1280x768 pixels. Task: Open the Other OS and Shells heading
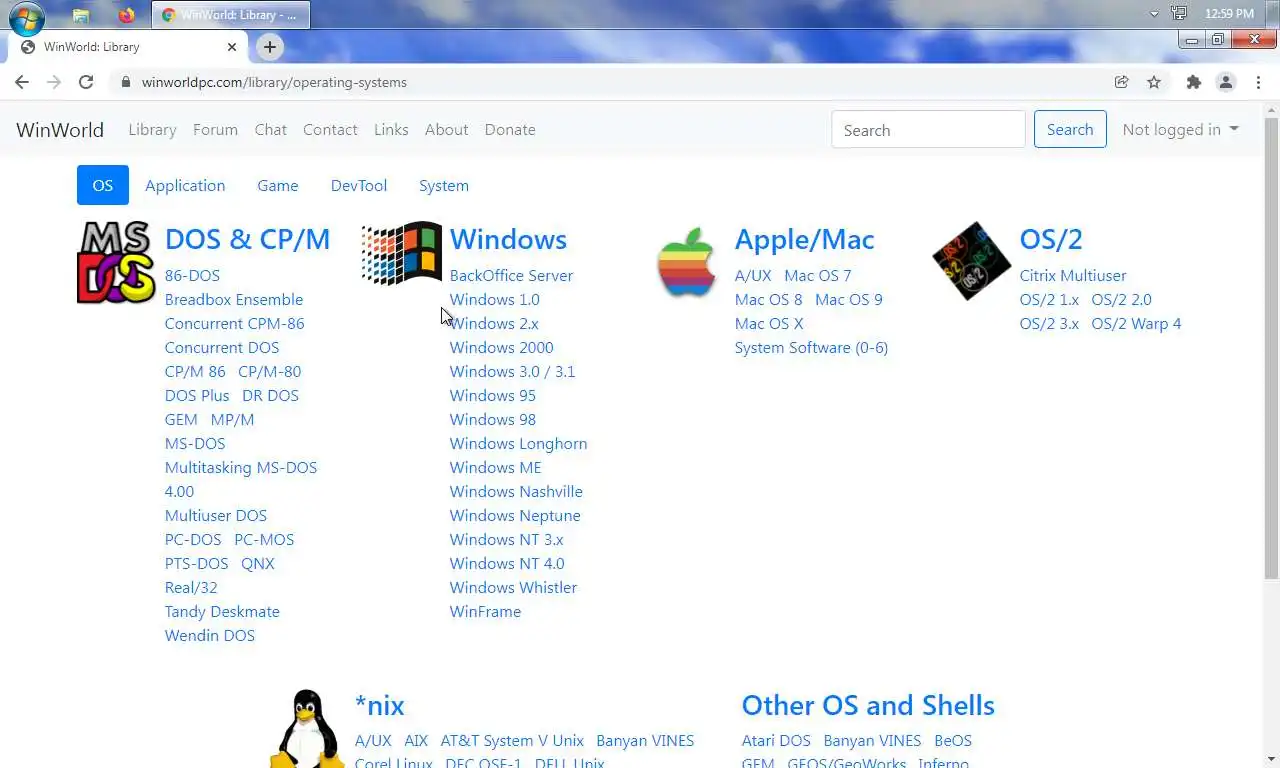[x=868, y=705]
